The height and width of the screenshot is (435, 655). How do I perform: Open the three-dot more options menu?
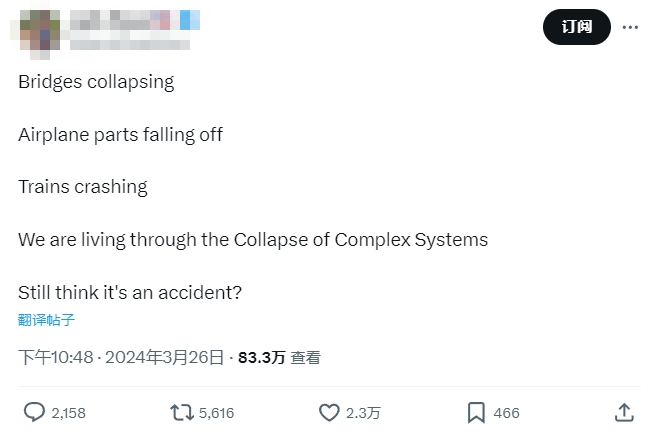tap(630, 27)
